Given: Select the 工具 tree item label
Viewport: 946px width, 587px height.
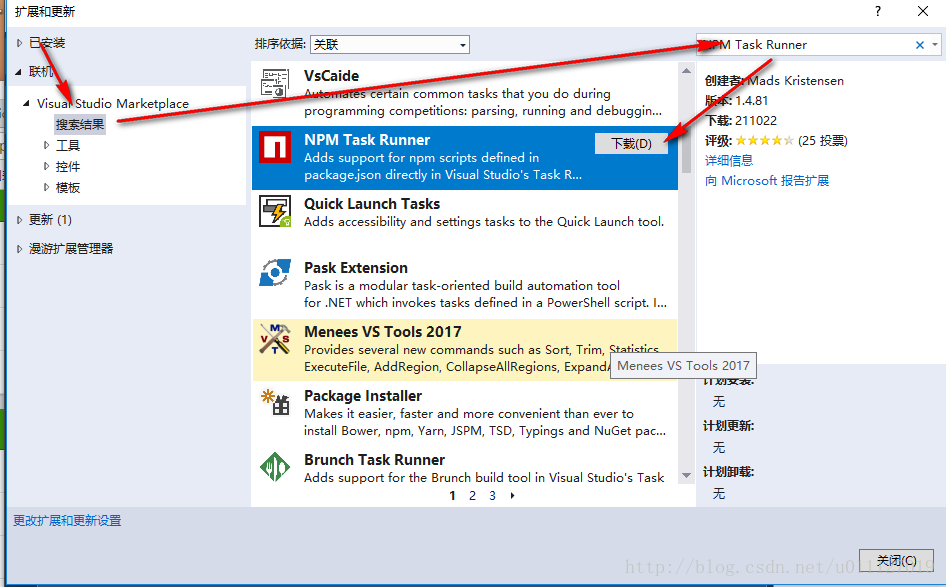Looking at the screenshot, I should [x=68, y=145].
